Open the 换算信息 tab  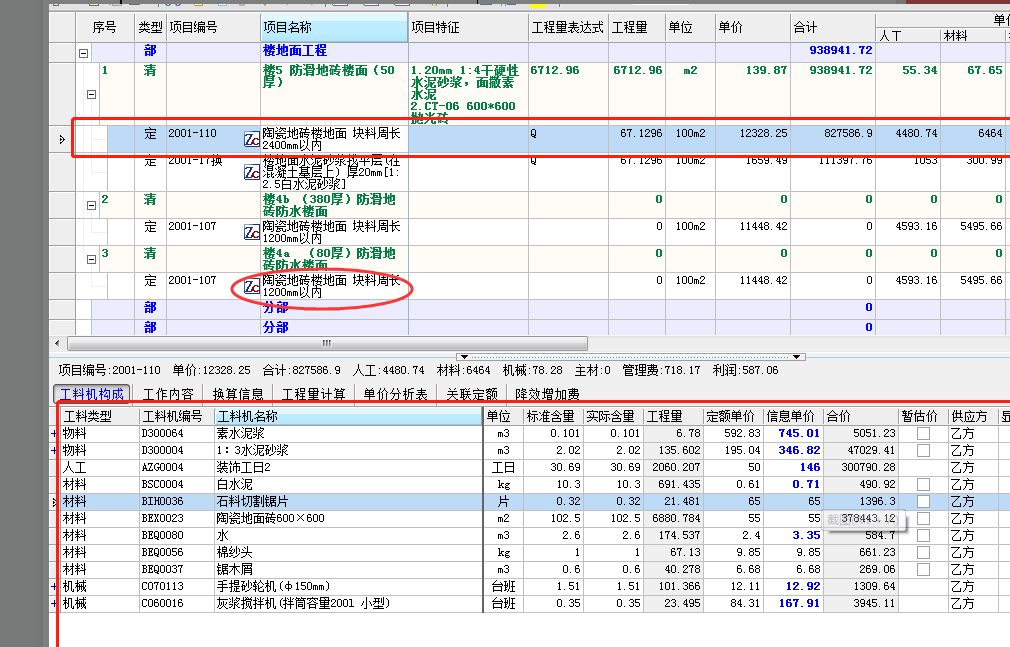(238, 394)
